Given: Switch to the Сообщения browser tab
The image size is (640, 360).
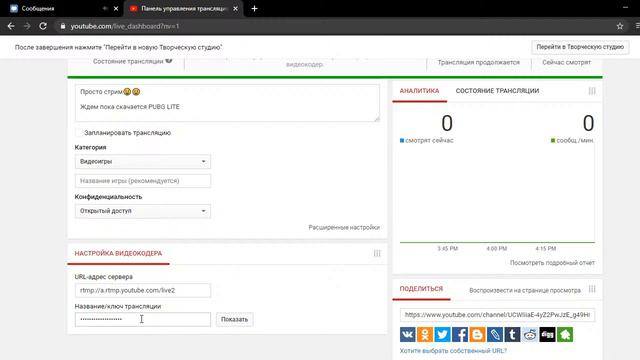Looking at the screenshot, I should (61, 8).
